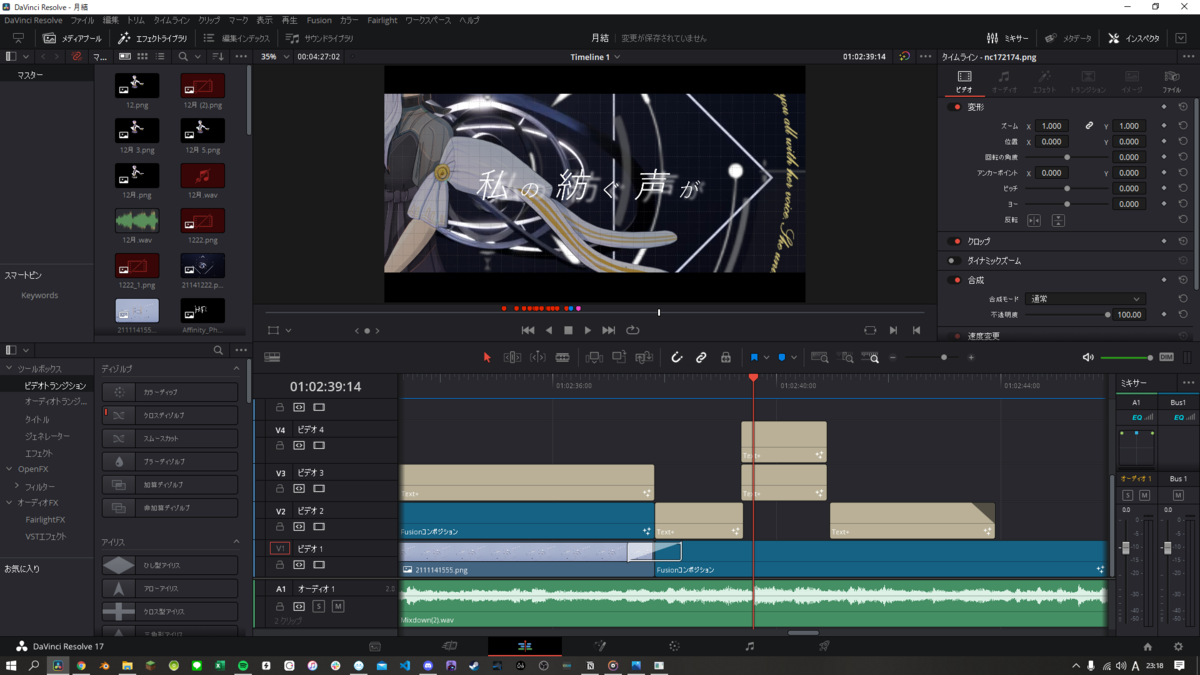Screen dimensions: 1200x675
Task: Open Spotify from the Windows taskbar
Action: [x=243, y=665]
